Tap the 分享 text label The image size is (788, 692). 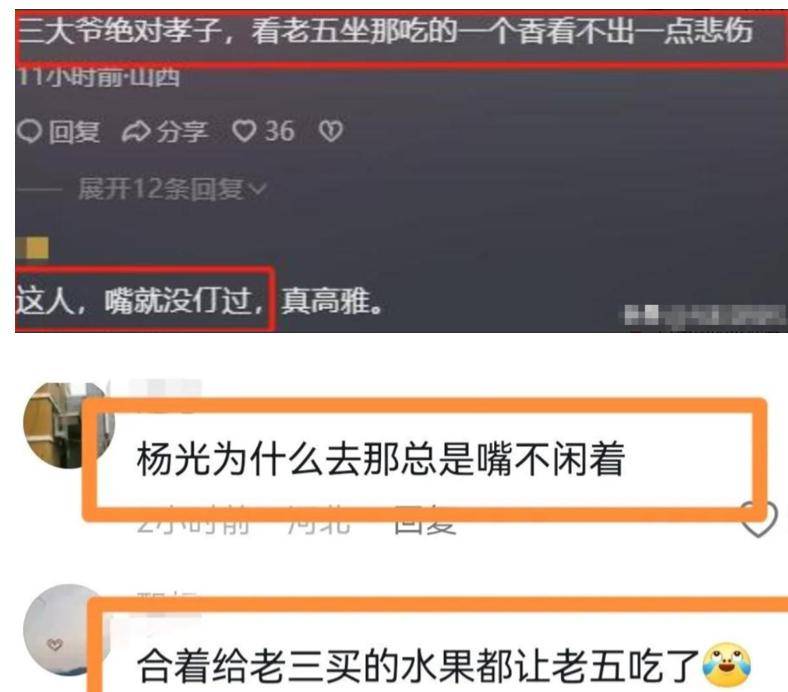[x=181, y=132]
